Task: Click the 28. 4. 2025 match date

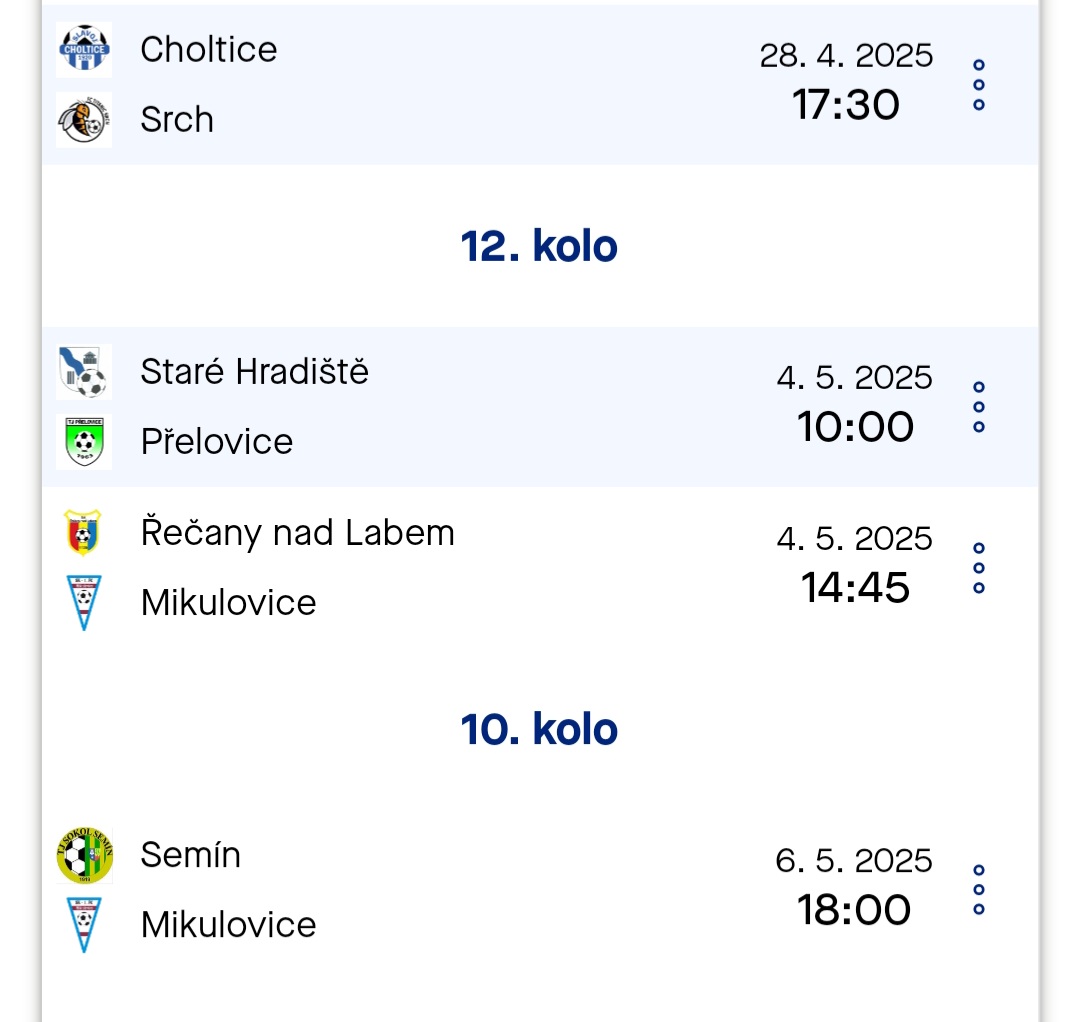Action: (x=846, y=55)
